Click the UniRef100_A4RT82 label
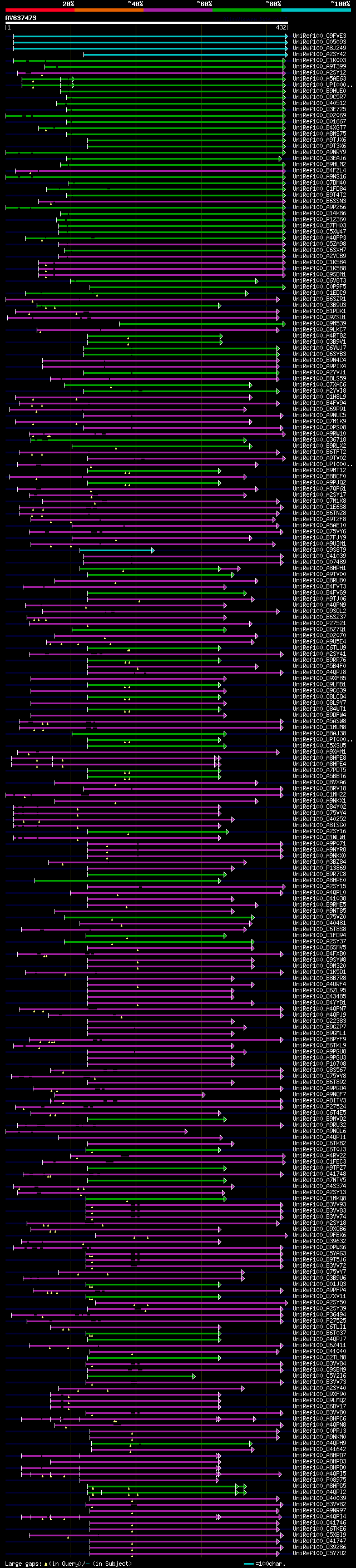The width and height of the screenshot is (356, 1568). (x=319, y=335)
